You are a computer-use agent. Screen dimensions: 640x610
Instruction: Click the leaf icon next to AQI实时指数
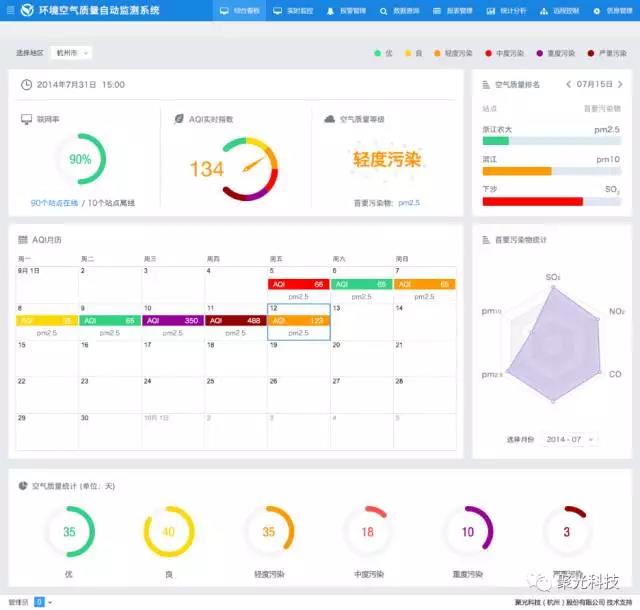[179, 119]
